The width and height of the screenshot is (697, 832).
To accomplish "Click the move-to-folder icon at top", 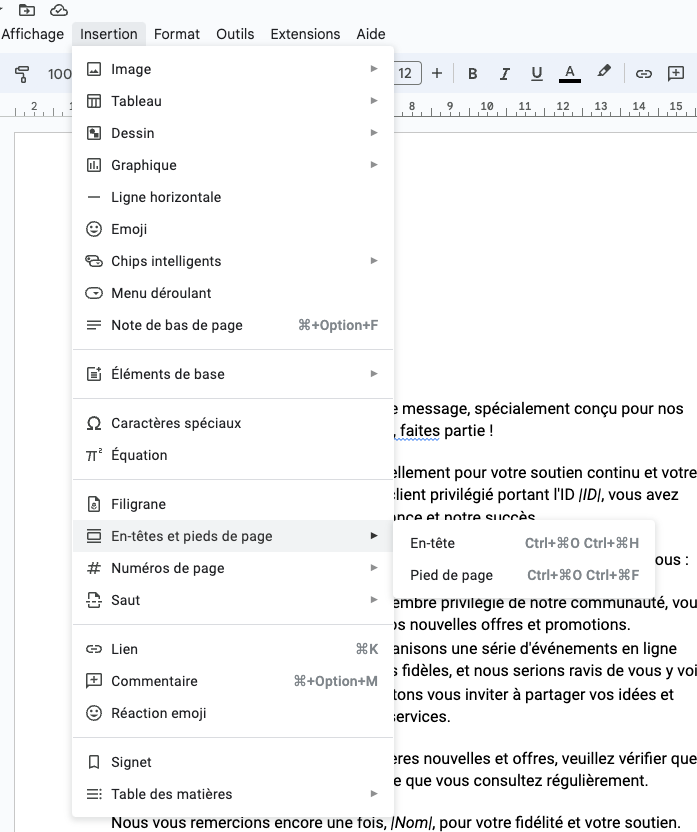I will point(27,10).
